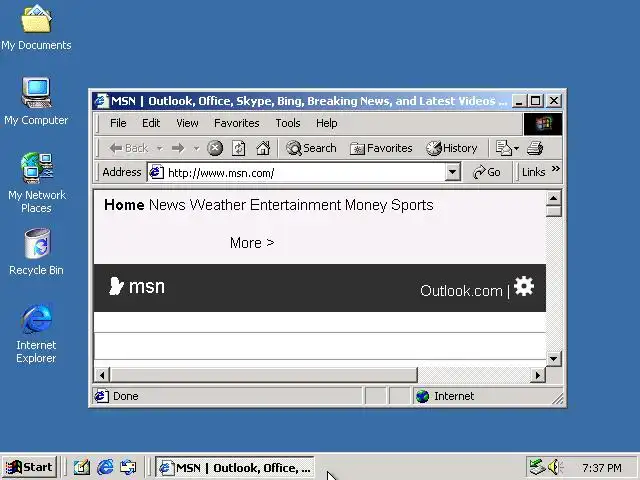The image size is (640, 480).
Task: Launch Internet Explorer from quick launch
Action: pos(105,467)
